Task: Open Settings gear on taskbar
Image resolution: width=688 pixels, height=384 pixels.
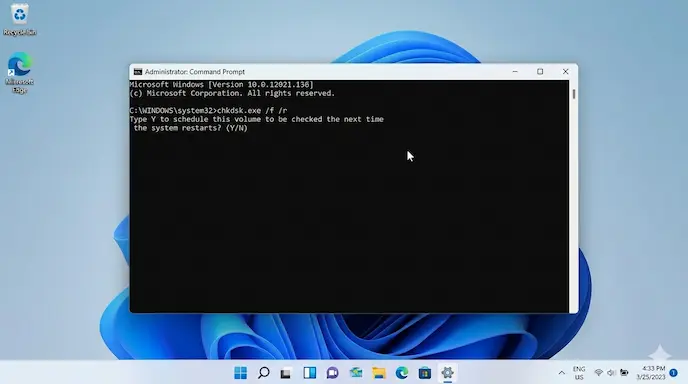Action: click(x=448, y=373)
